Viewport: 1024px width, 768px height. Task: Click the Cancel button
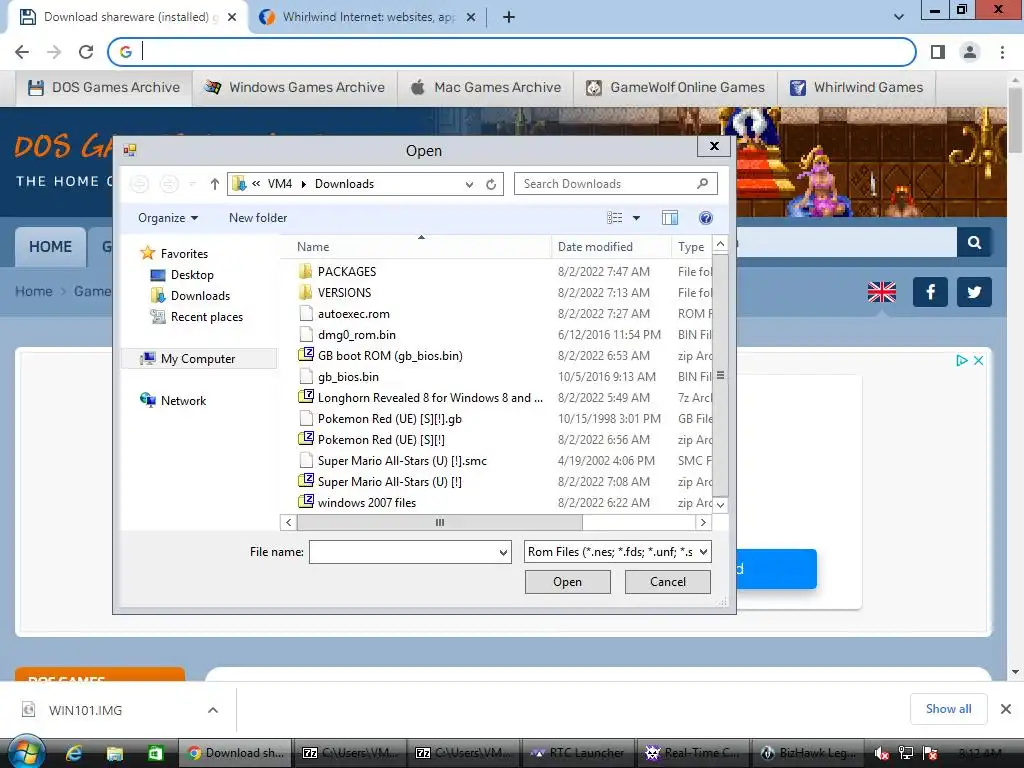(x=667, y=582)
